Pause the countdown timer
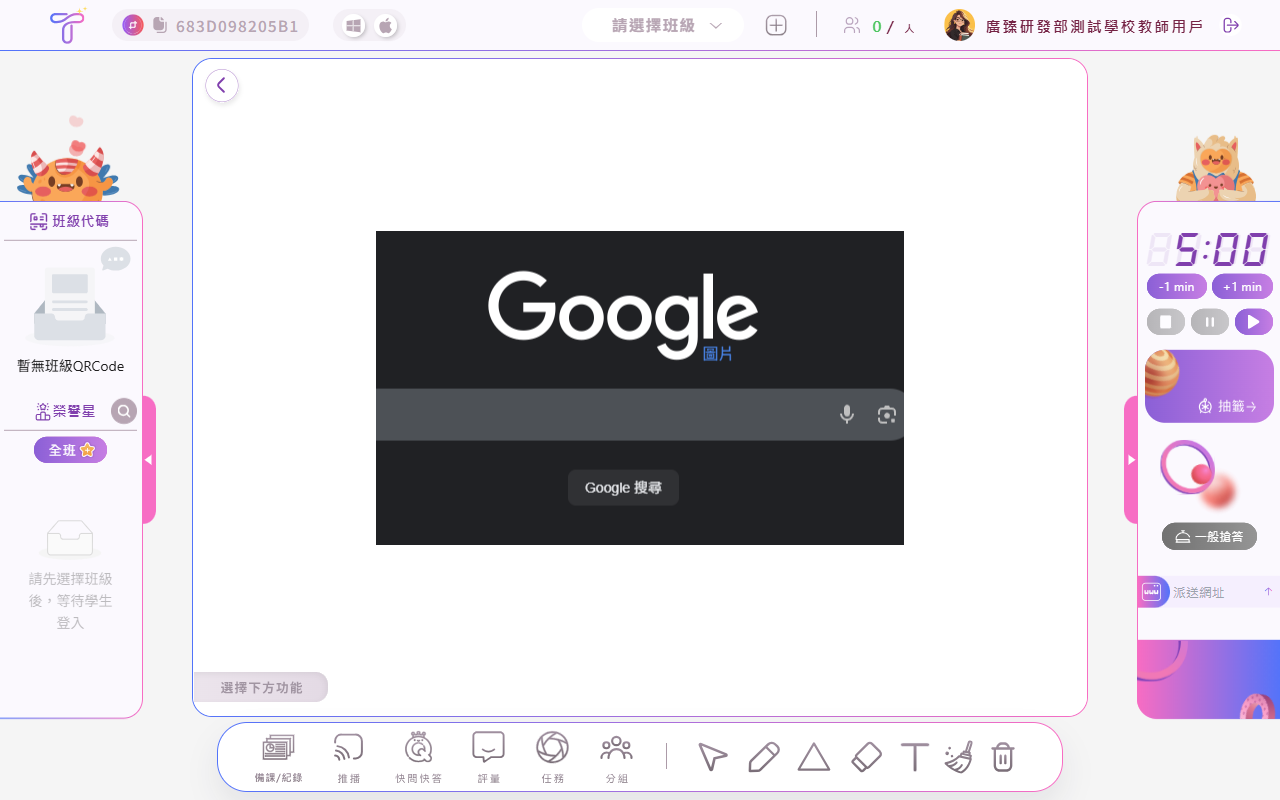The width and height of the screenshot is (1280, 800). pos(1210,322)
